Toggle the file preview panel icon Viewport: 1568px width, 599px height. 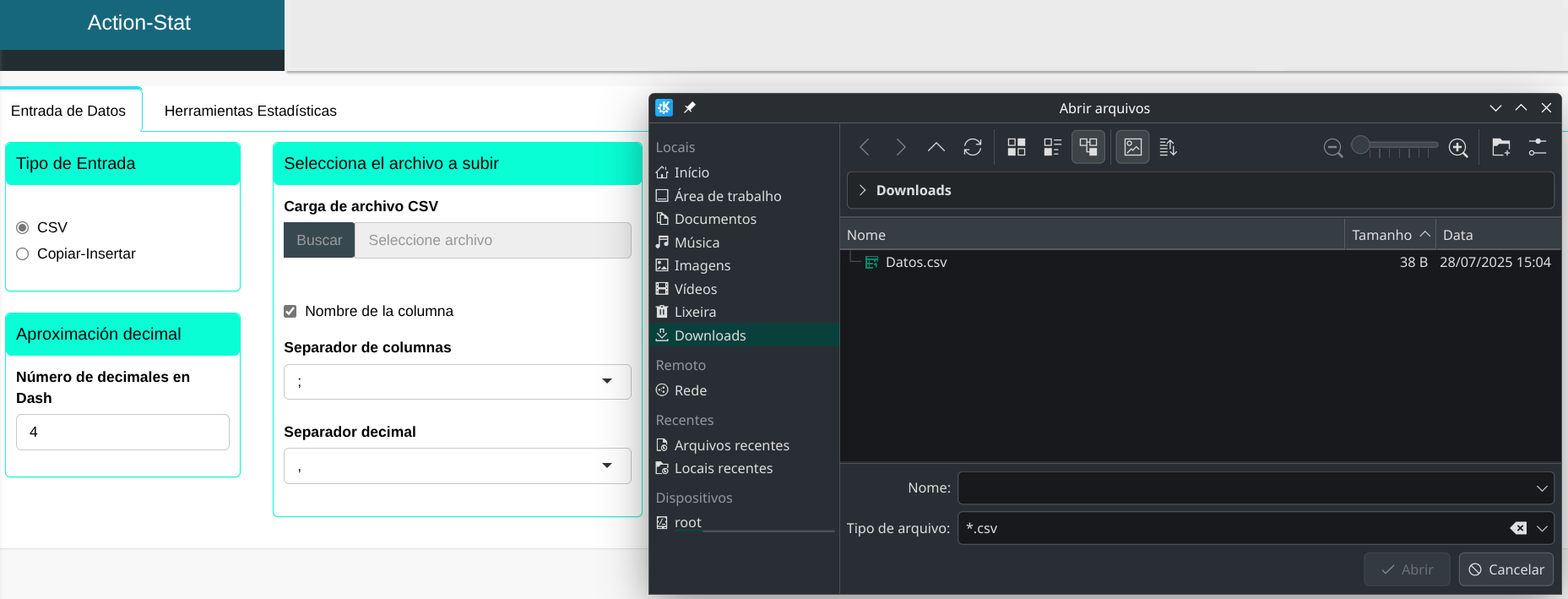tap(1132, 147)
